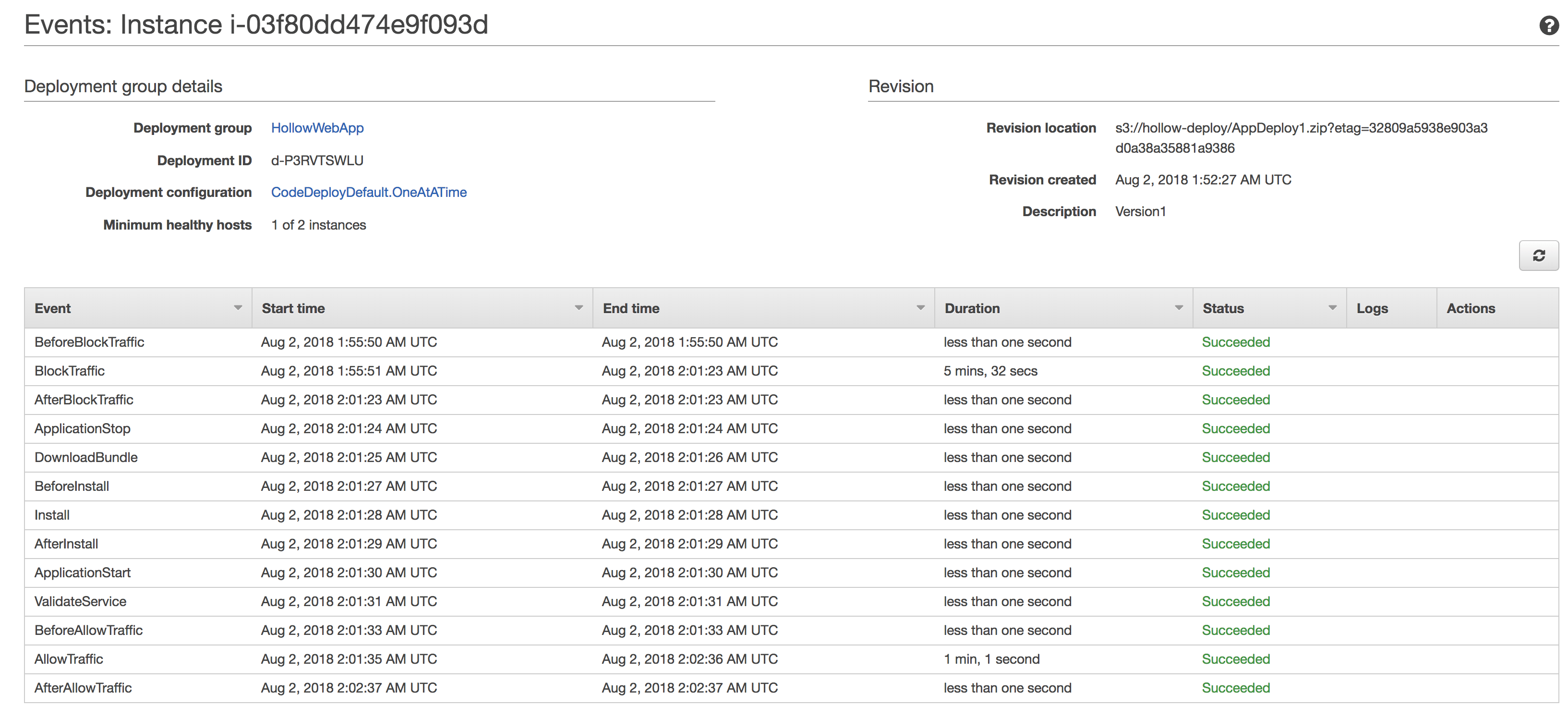Click the revision location S3 path
Image resolution: width=1568 pixels, height=706 pixels.
1301,129
